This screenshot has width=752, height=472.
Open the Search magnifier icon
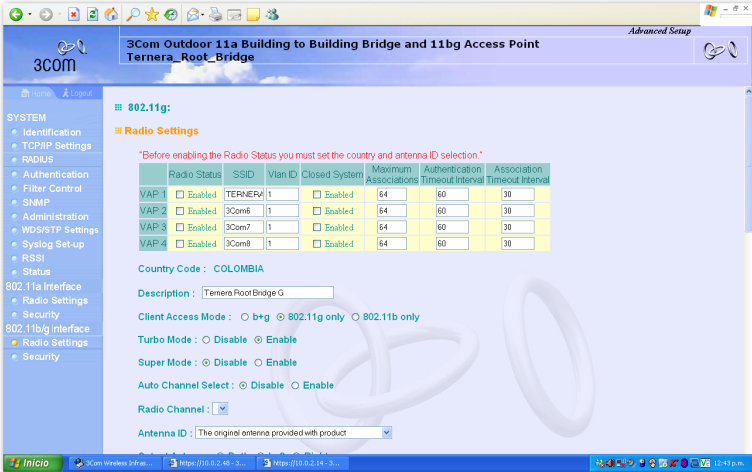133,14
